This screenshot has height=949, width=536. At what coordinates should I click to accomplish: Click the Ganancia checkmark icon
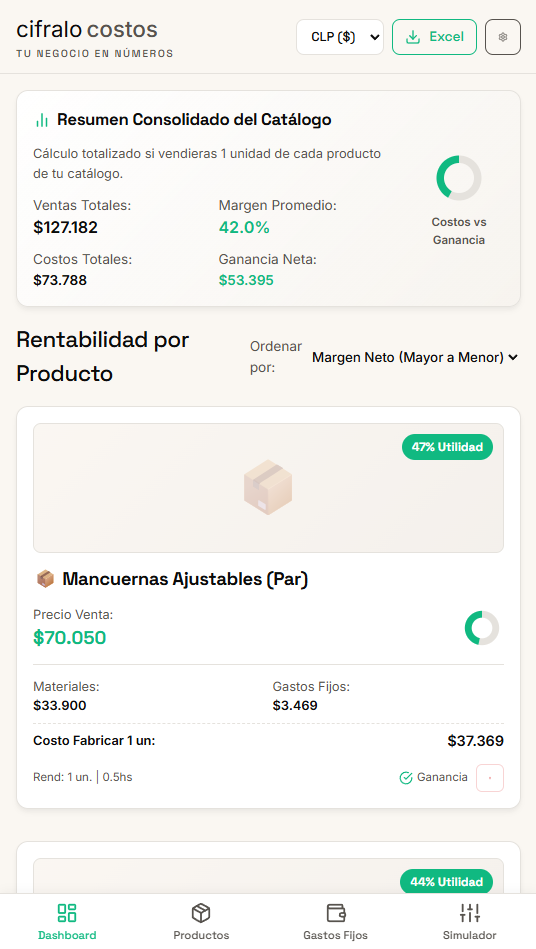(x=406, y=778)
